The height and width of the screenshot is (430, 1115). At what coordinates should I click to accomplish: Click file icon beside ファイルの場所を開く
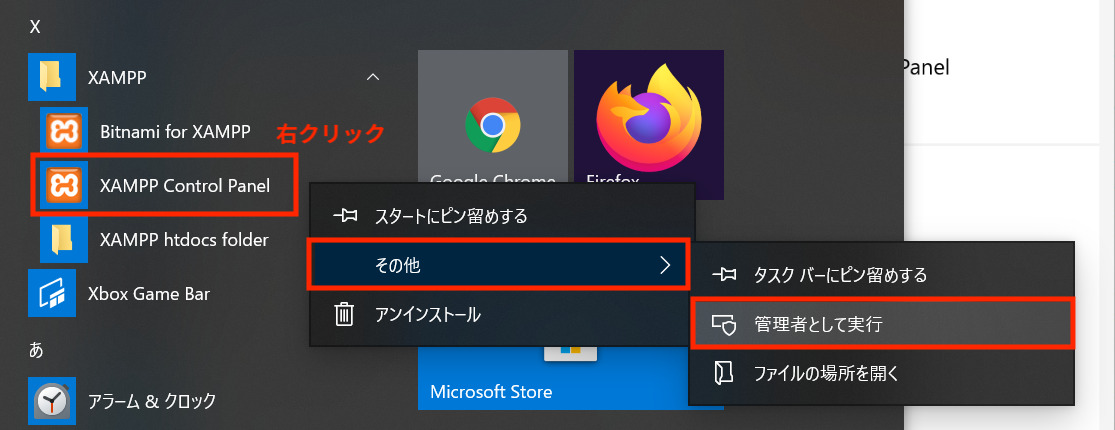724,372
